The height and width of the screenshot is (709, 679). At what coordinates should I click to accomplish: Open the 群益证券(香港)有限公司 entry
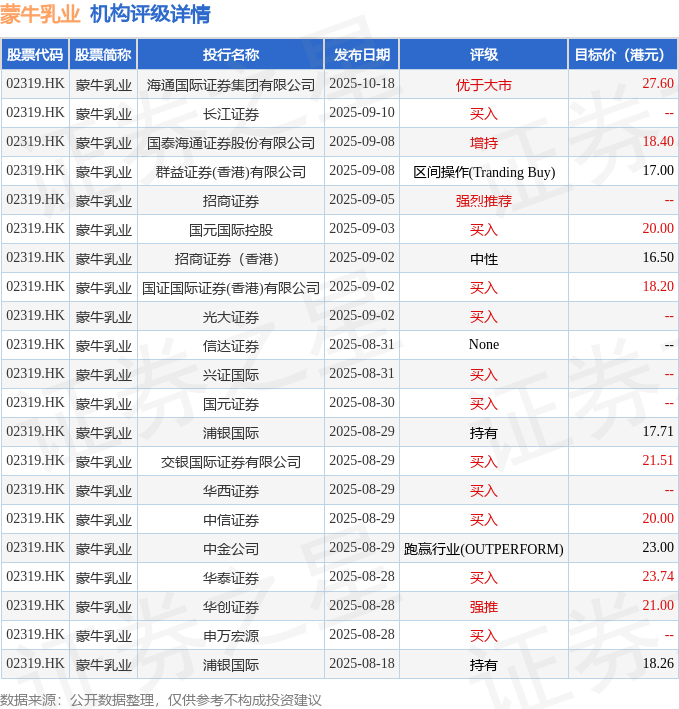[x=231, y=172]
